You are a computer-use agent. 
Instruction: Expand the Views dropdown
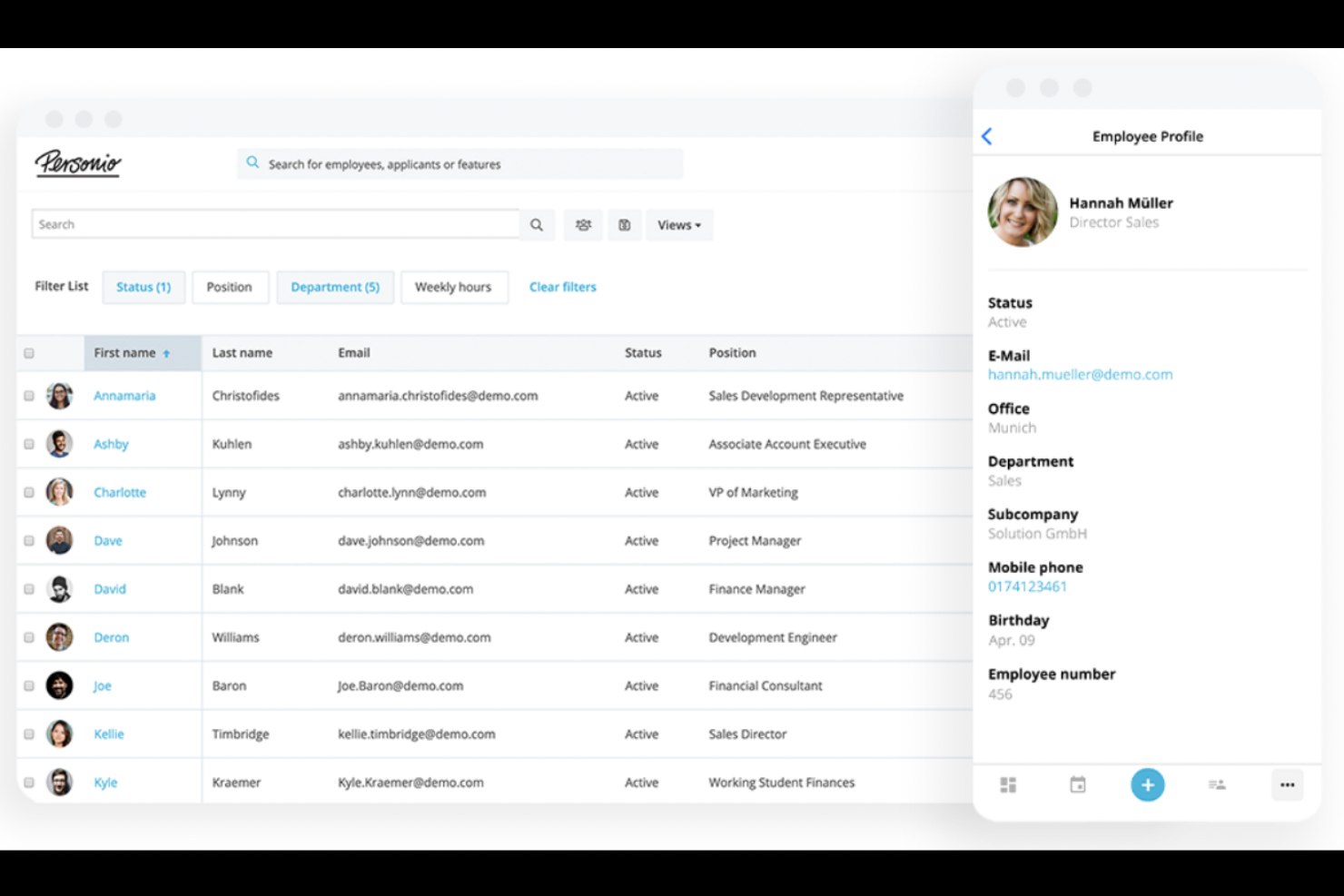678,225
